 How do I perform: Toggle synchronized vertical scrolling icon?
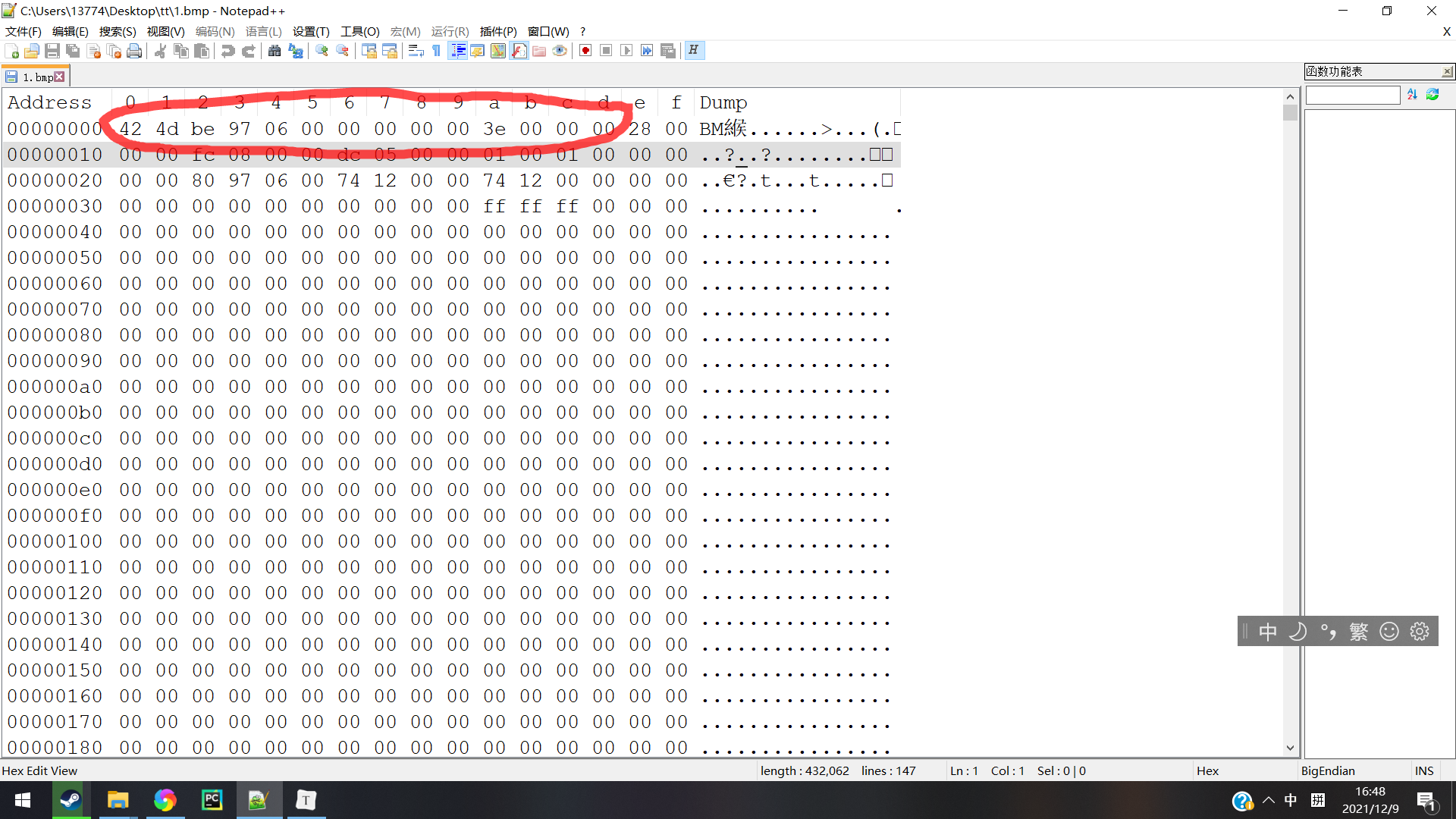tap(369, 51)
